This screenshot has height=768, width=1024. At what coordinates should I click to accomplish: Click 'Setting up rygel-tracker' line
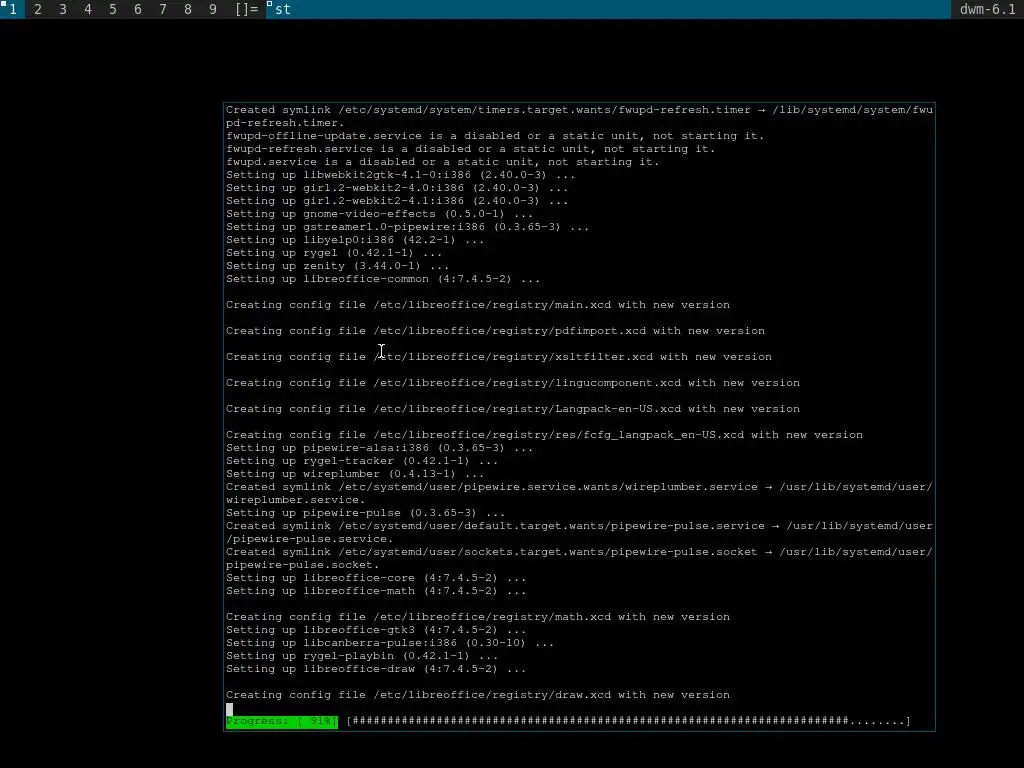click(x=362, y=461)
